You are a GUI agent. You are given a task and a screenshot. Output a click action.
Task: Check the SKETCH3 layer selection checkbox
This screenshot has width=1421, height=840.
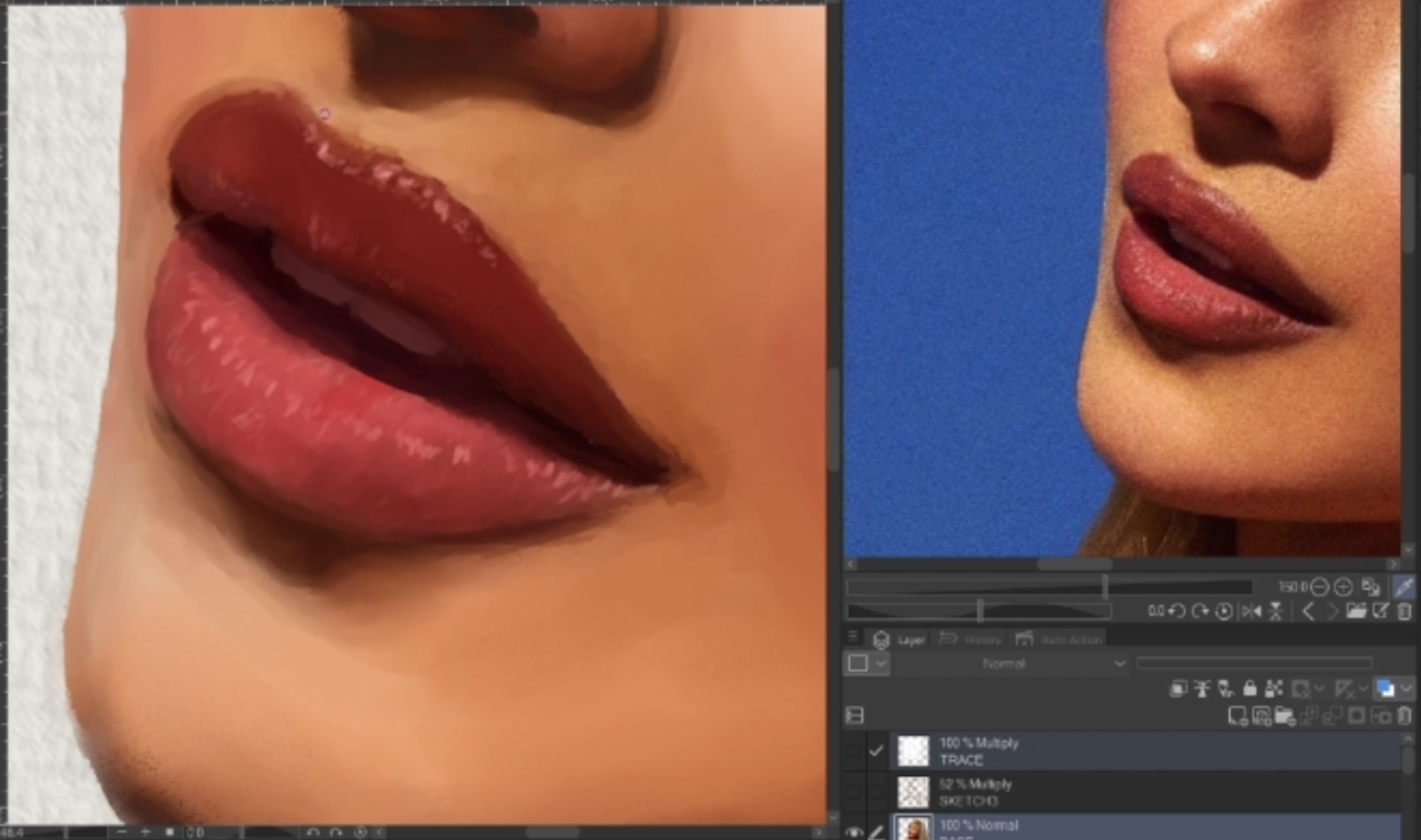coord(876,792)
